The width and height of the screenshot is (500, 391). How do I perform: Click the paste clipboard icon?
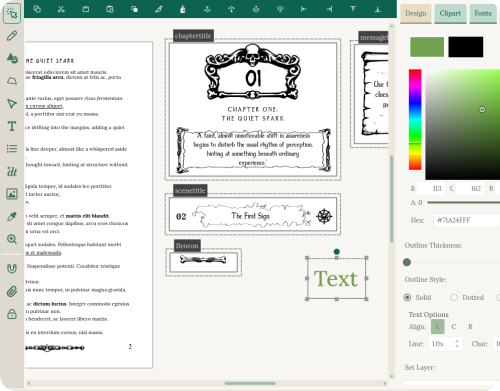86,9
